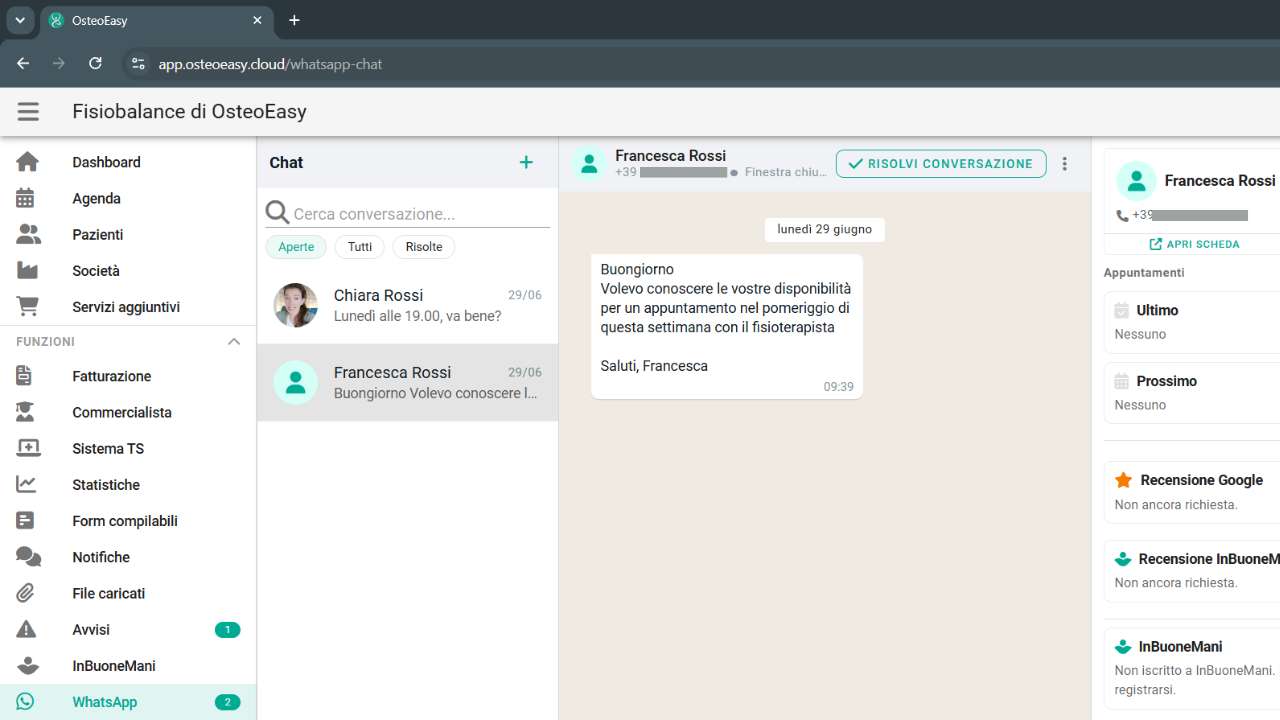1280x720 pixels.
Task: Click the Servizi aggiuntivi cart icon
Action: click(28, 306)
